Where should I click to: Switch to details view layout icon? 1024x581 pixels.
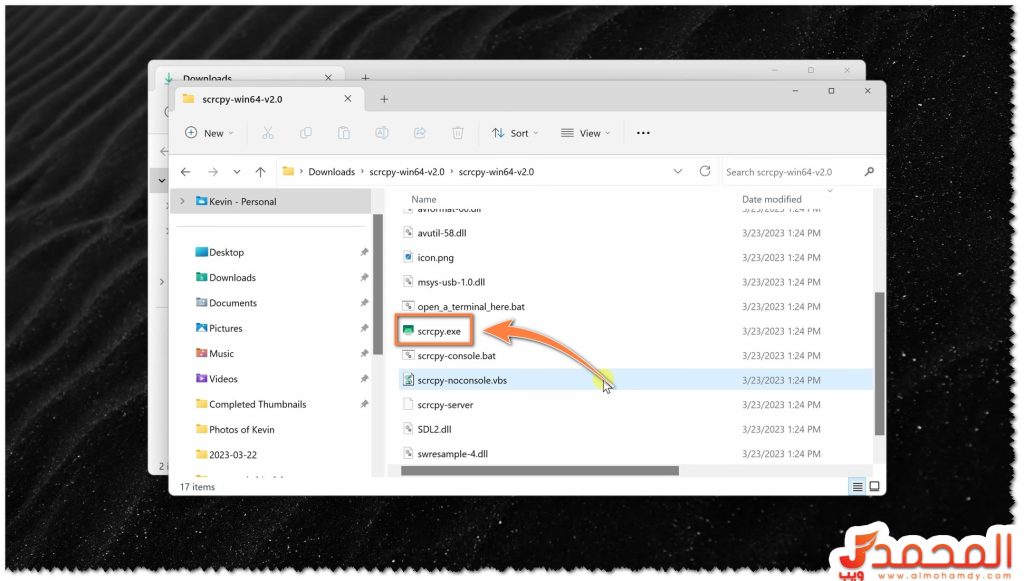tap(857, 487)
